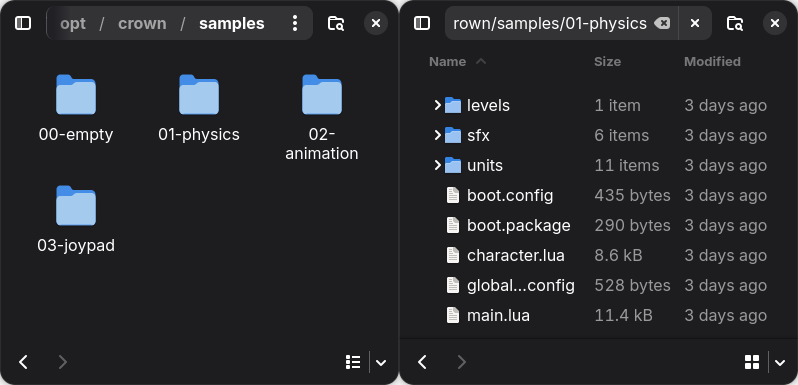Search folder in the right 01-physics window

coord(735,23)
